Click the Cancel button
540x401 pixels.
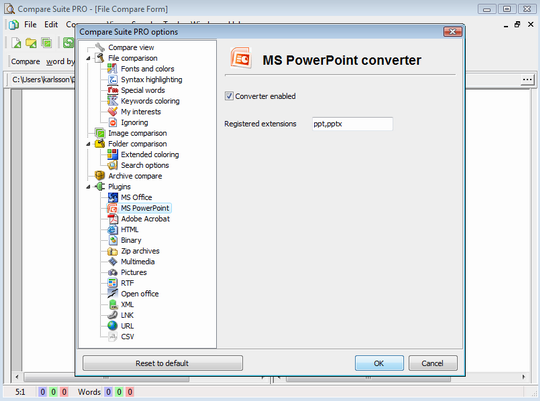433,363
